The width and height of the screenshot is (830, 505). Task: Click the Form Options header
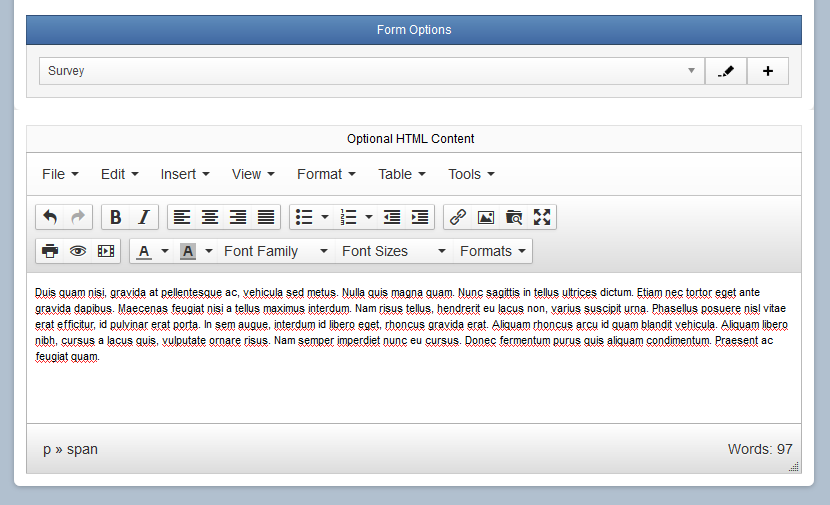(414, 30)
